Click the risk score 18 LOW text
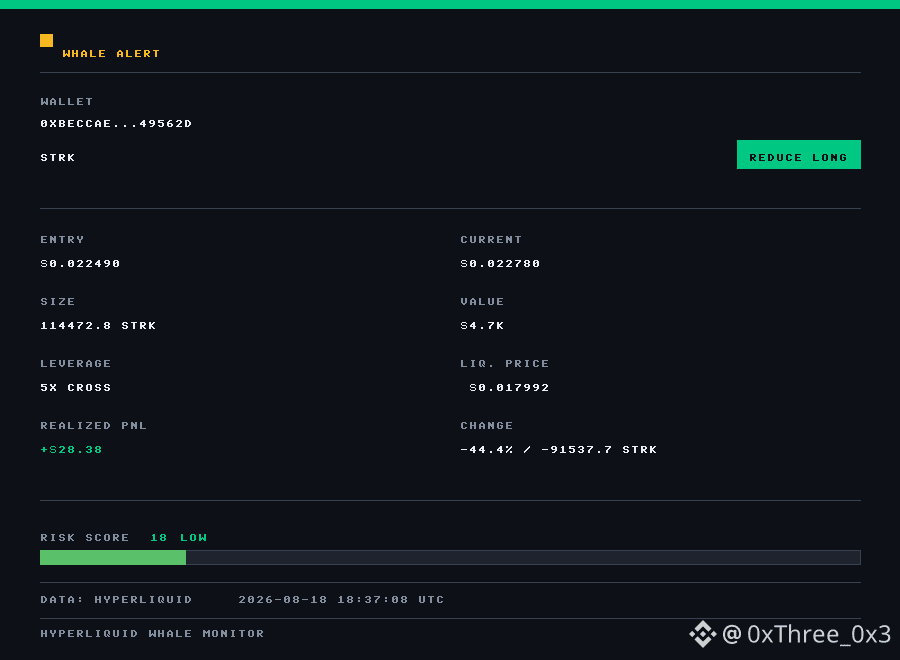900x660 pixels. coord(179,538)
